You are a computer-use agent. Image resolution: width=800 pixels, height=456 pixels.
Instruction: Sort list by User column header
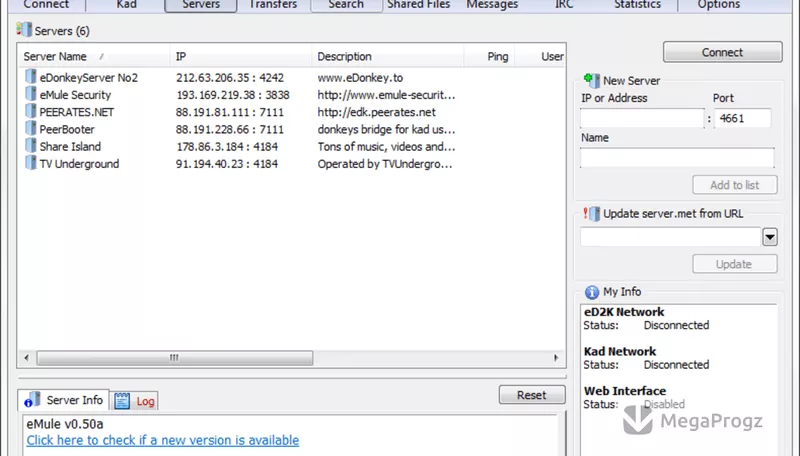(540, 57)
